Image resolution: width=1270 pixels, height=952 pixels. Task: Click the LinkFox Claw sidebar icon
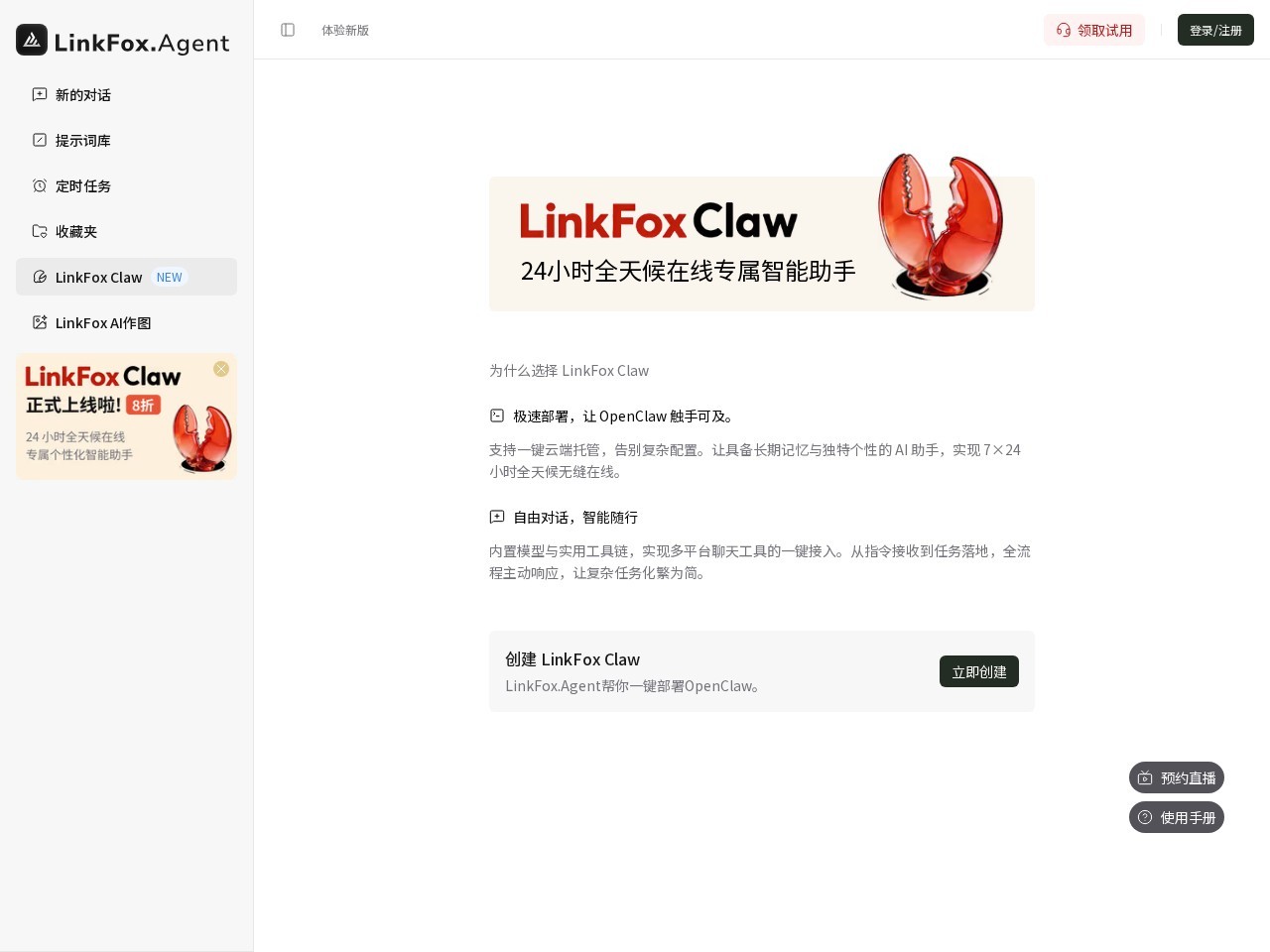[x=40, y=277]
